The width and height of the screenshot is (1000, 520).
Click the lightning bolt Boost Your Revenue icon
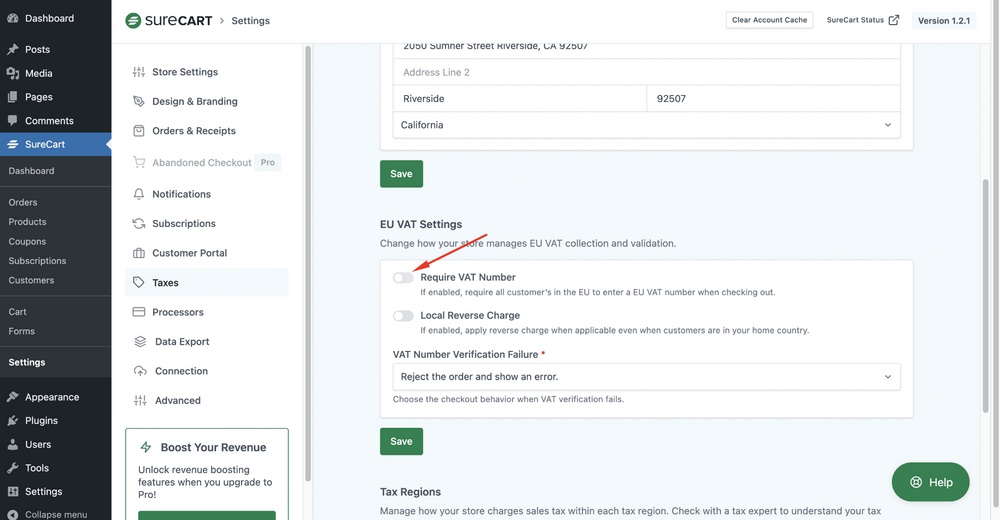pyautogui.click(x=146, y=447)
